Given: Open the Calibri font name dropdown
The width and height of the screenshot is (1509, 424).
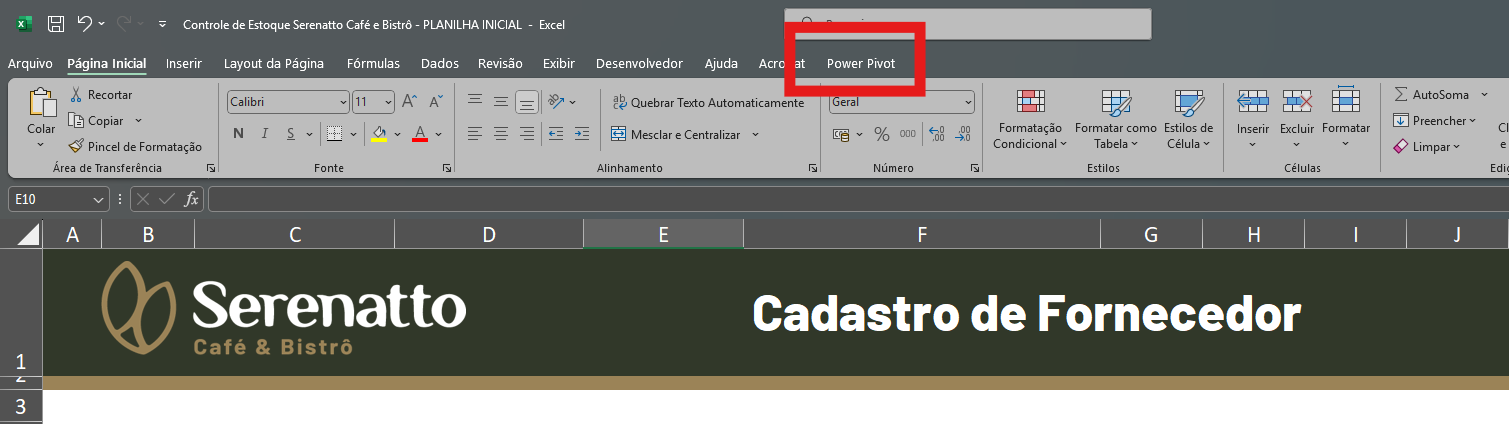Looking at the screenshot, I should [x=343, y=102].
